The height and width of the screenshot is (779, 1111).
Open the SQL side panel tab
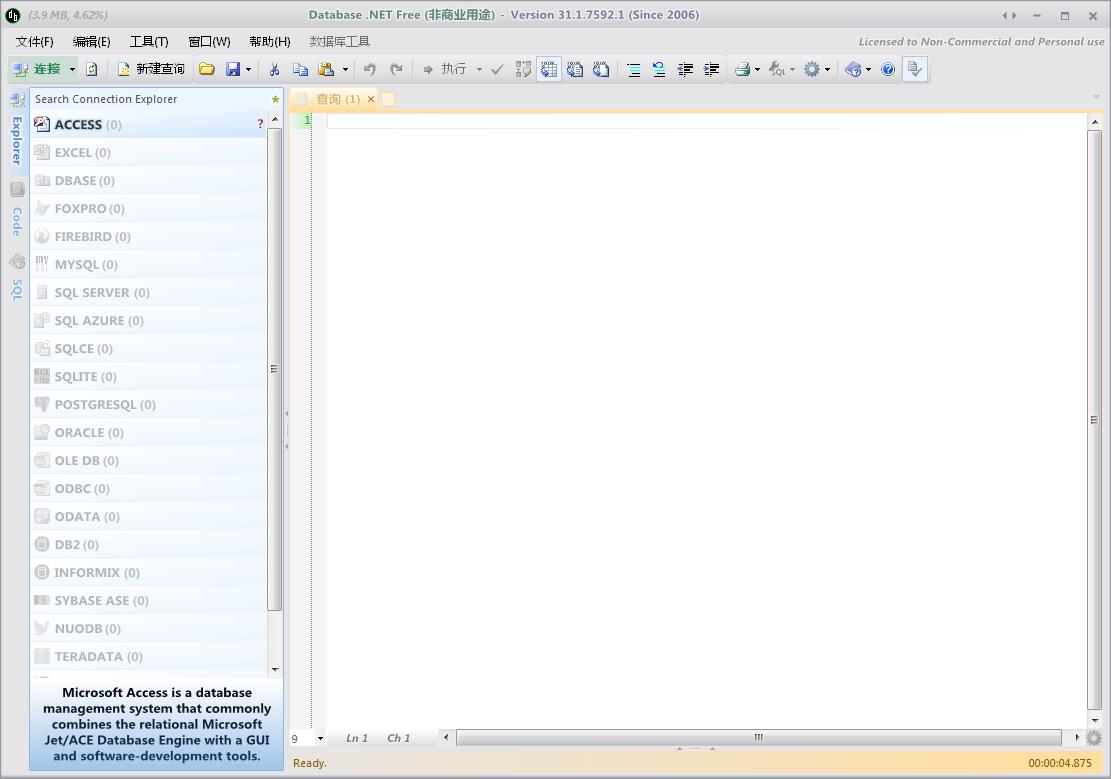coord(17,279)
